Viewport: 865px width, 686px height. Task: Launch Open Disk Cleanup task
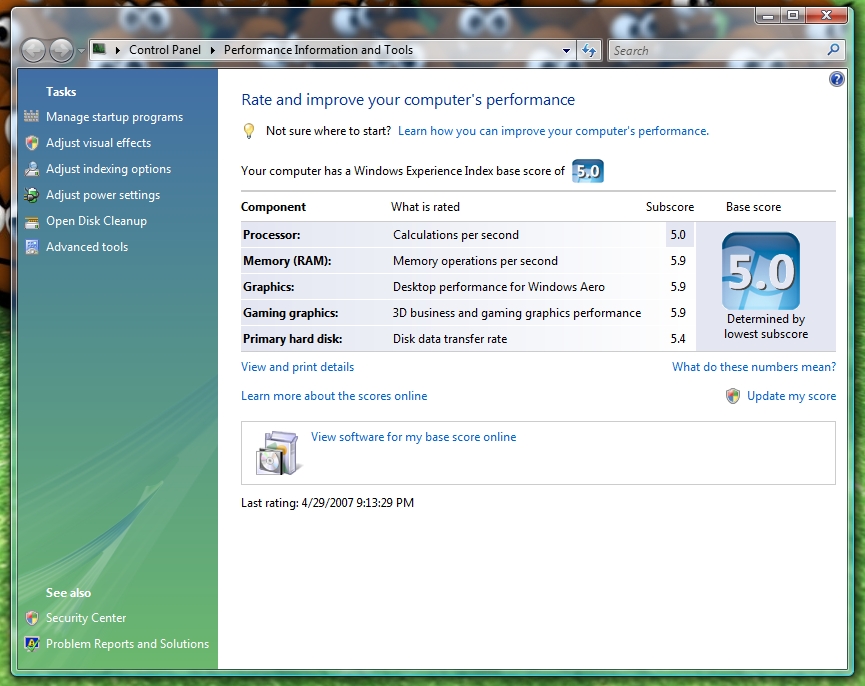coord(96,221)
